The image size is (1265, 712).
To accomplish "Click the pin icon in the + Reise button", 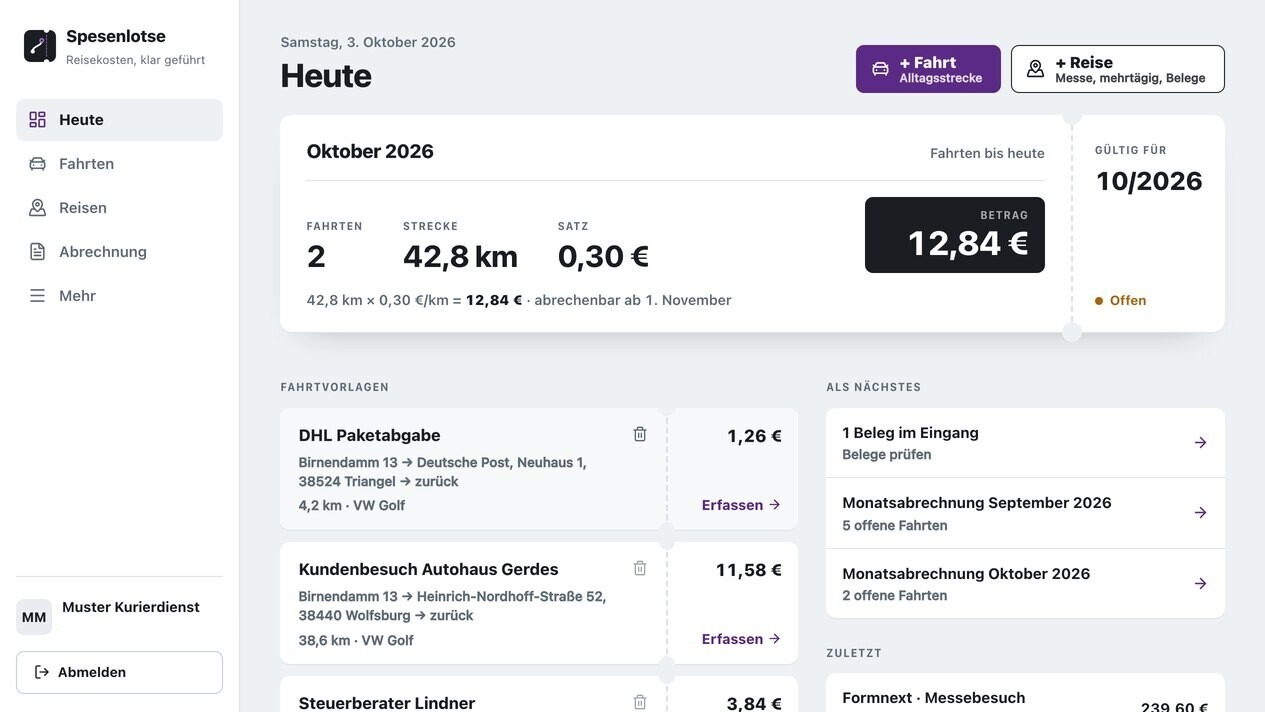I will pyautogui.click(x=1036, y=69).
